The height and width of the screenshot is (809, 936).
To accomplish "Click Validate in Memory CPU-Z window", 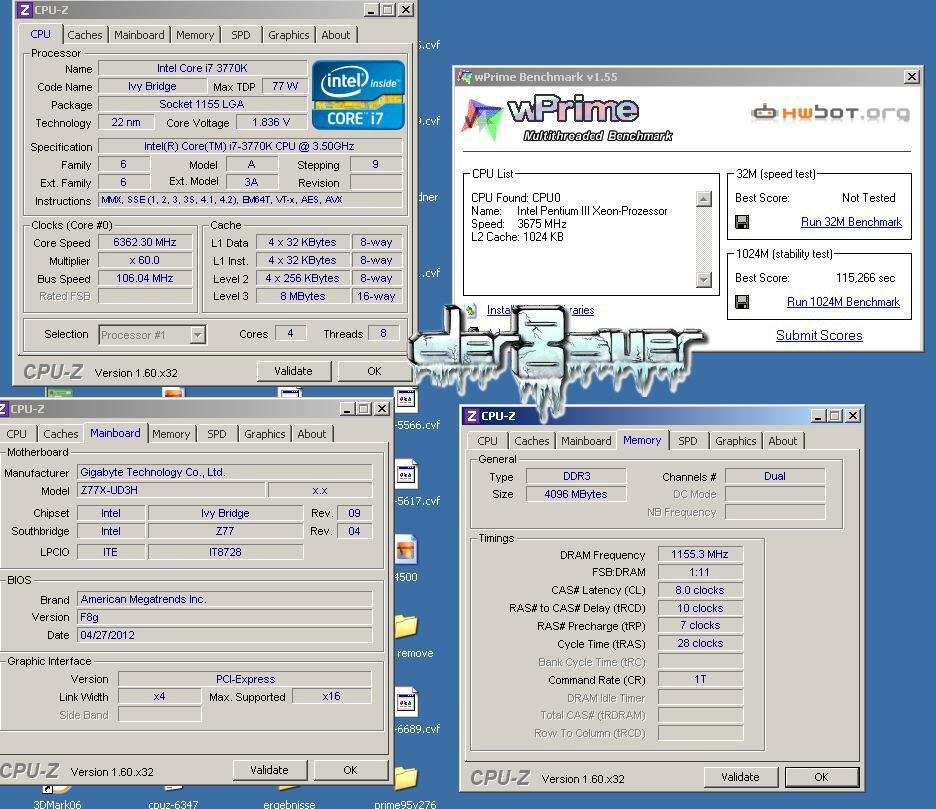I will (740, 777).
